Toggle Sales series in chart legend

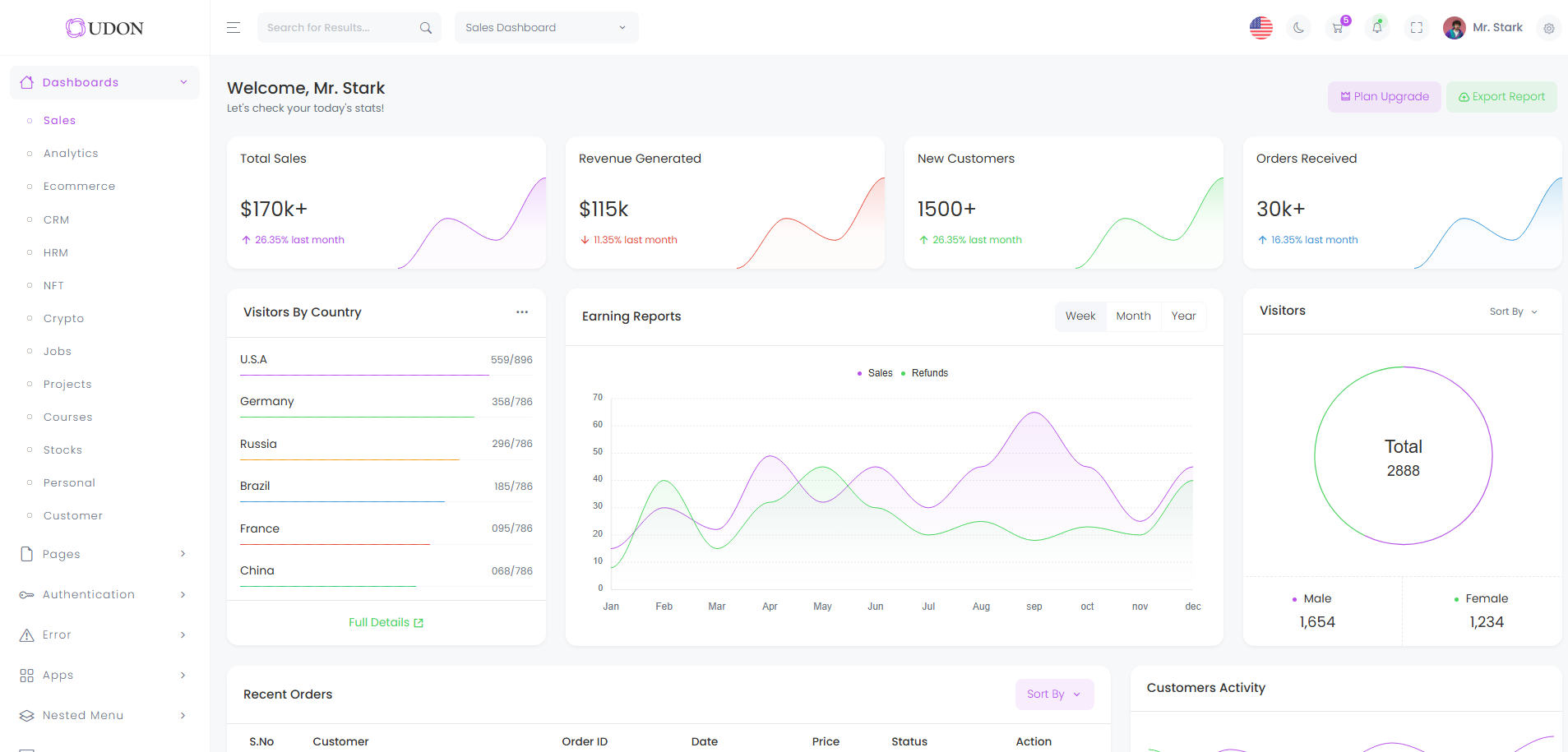coord(875,373)
